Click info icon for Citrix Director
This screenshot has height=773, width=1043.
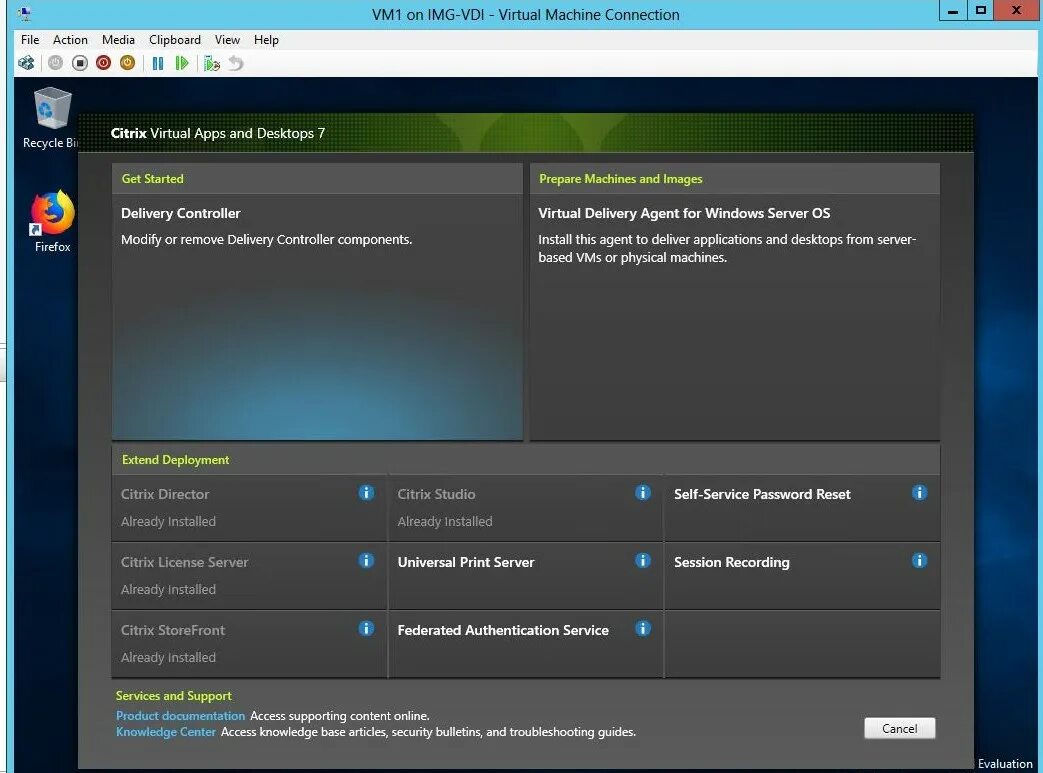[x=366, y=492]
